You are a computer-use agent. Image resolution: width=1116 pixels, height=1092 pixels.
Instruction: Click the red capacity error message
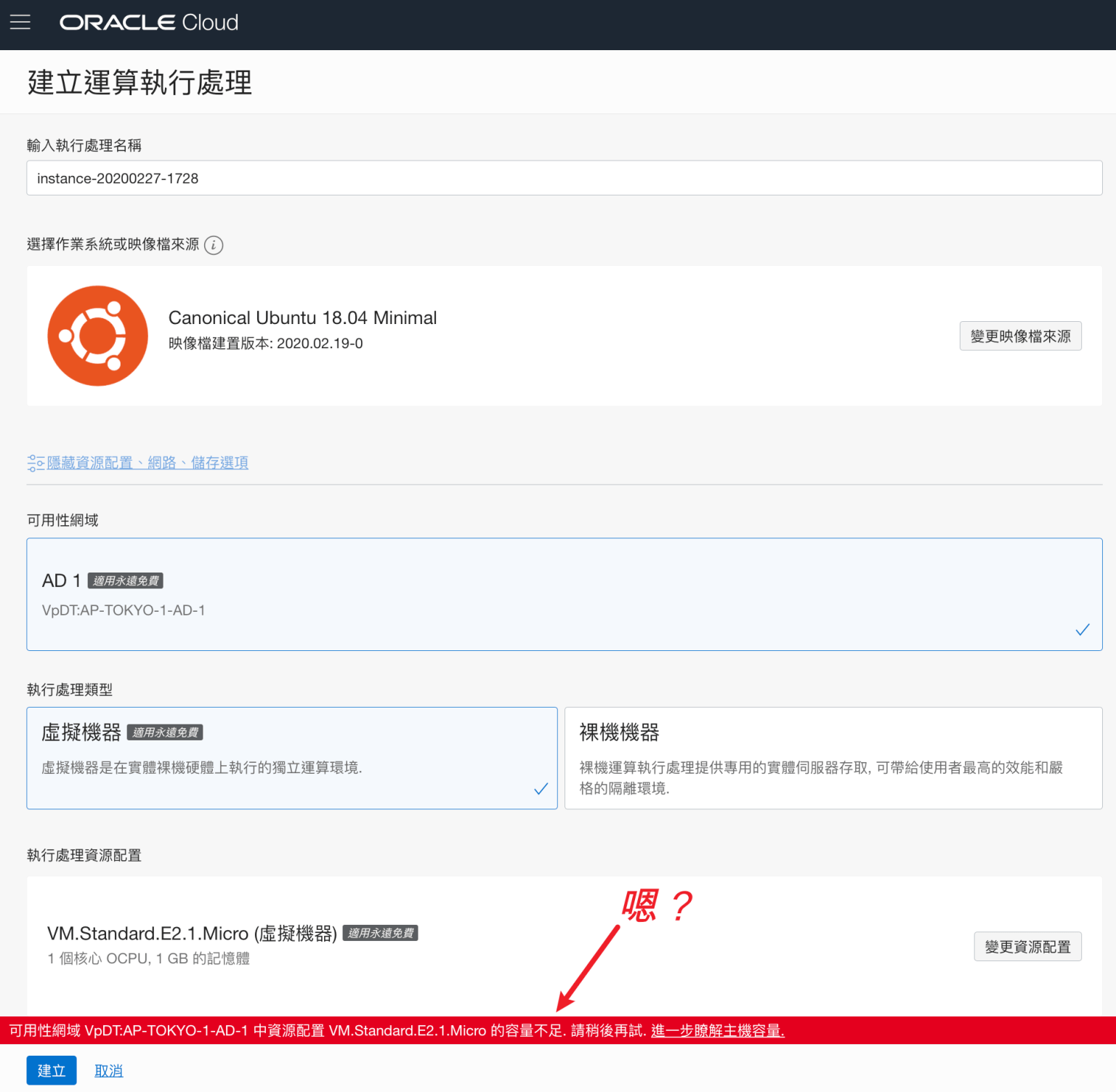tap(327, 1031)
